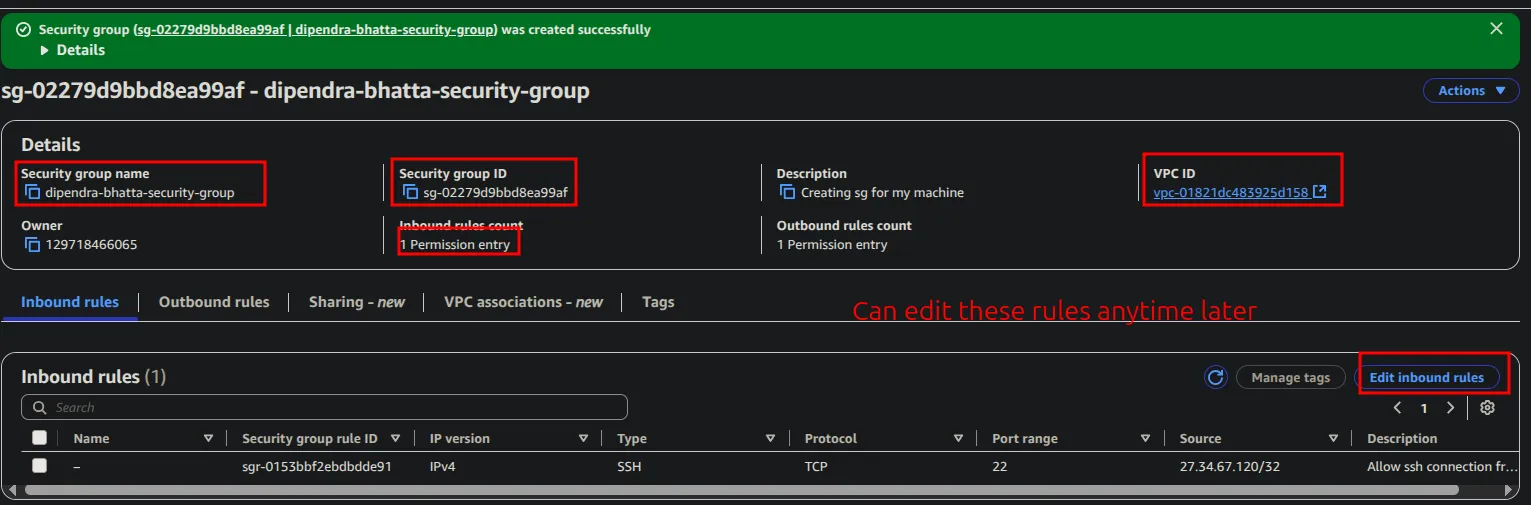Open VPC external link icon
The width and height of the screenshot is (1531, 505).
click(x=1320, y=192)
